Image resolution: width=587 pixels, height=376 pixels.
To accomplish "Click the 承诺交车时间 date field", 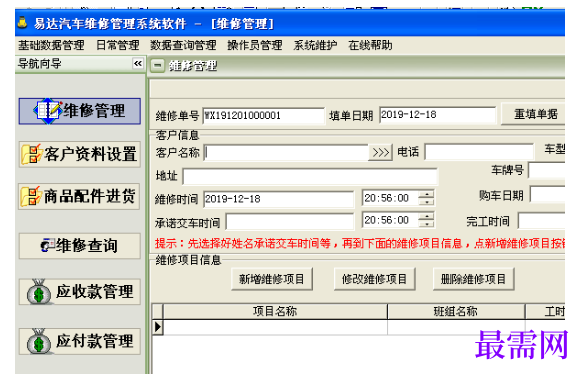I will coord(290,222).
